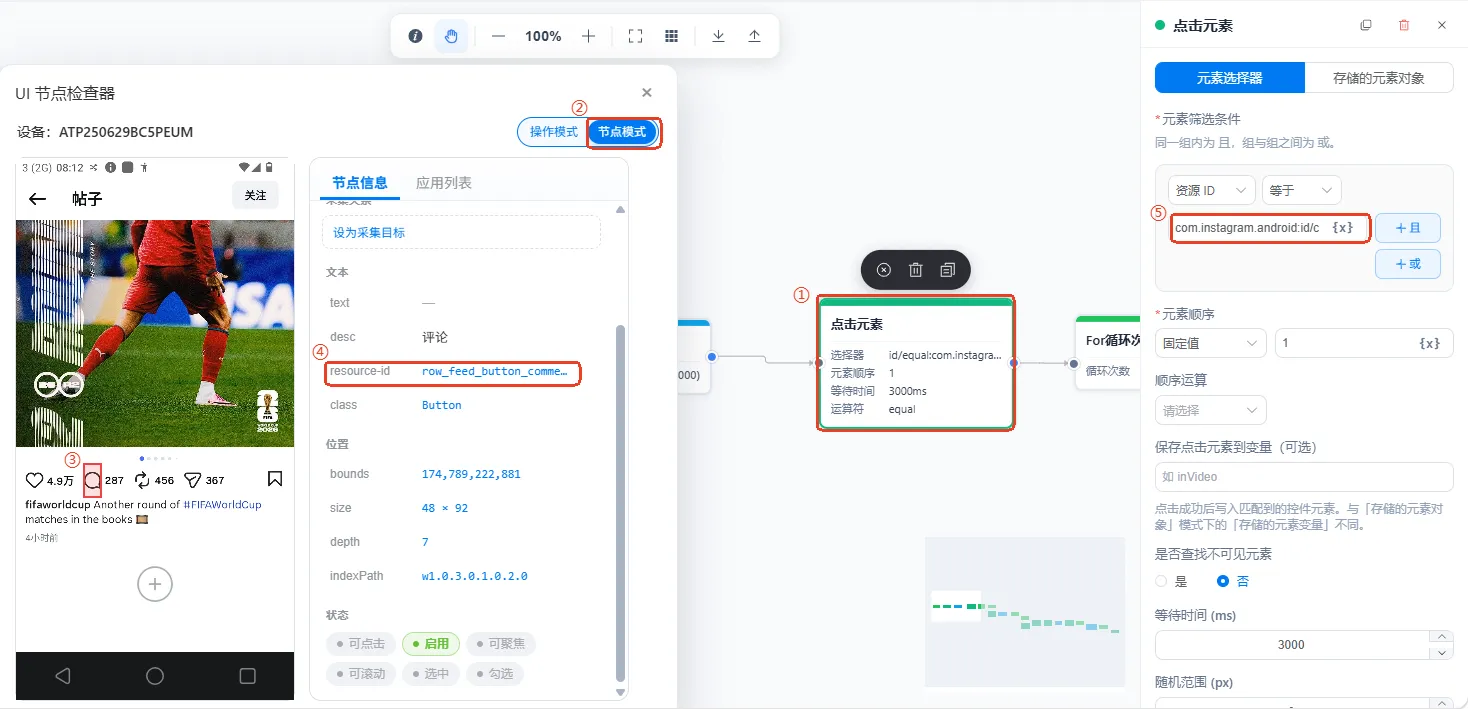Switch to 应用列表 tab
Screen dimensions: 1468x709
[x=444, y=183]
